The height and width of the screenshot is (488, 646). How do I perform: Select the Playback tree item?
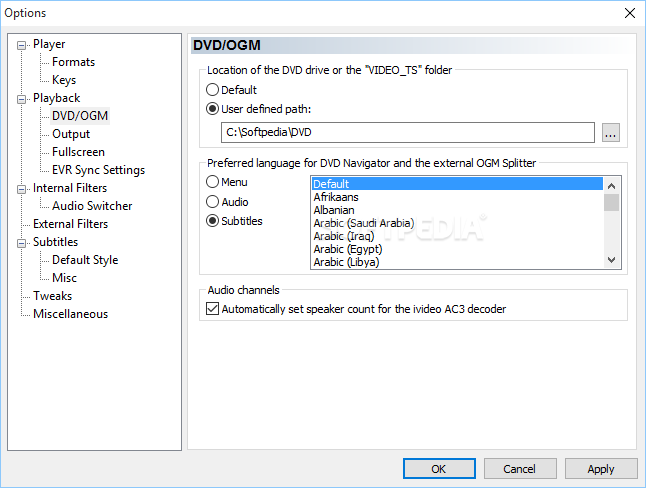(56, 98)
